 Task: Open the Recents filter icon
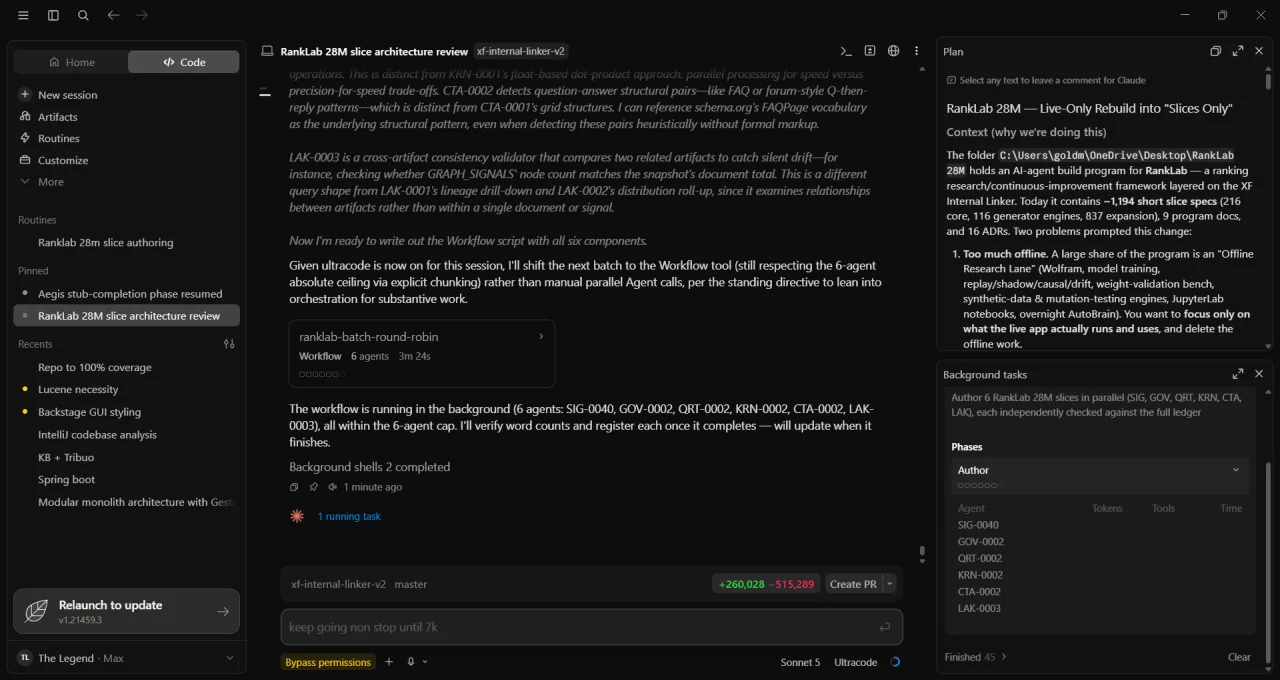click(229, 344)
